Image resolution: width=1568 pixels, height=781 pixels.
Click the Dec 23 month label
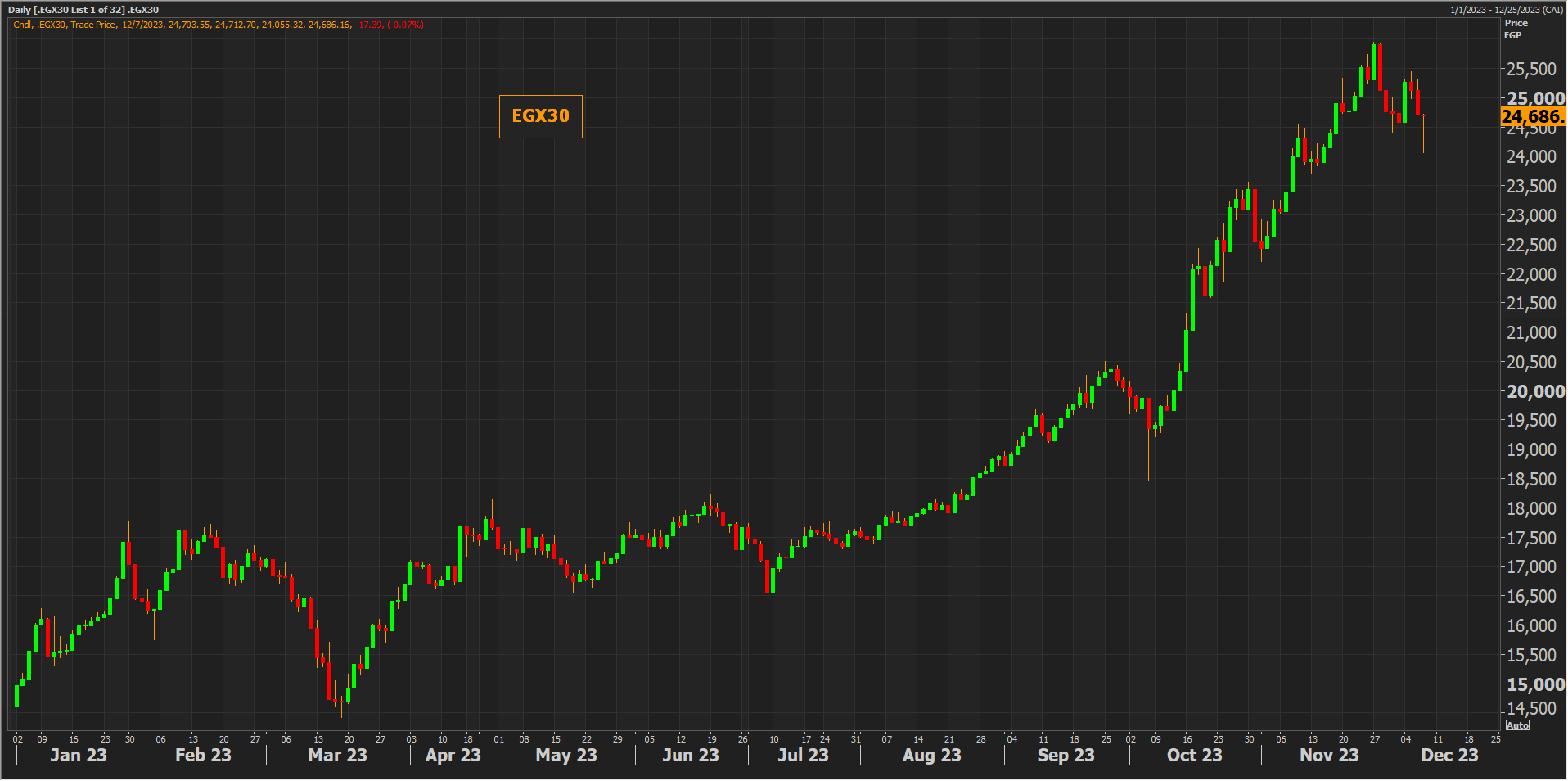pyautogui.click(x=1449, y=755)
